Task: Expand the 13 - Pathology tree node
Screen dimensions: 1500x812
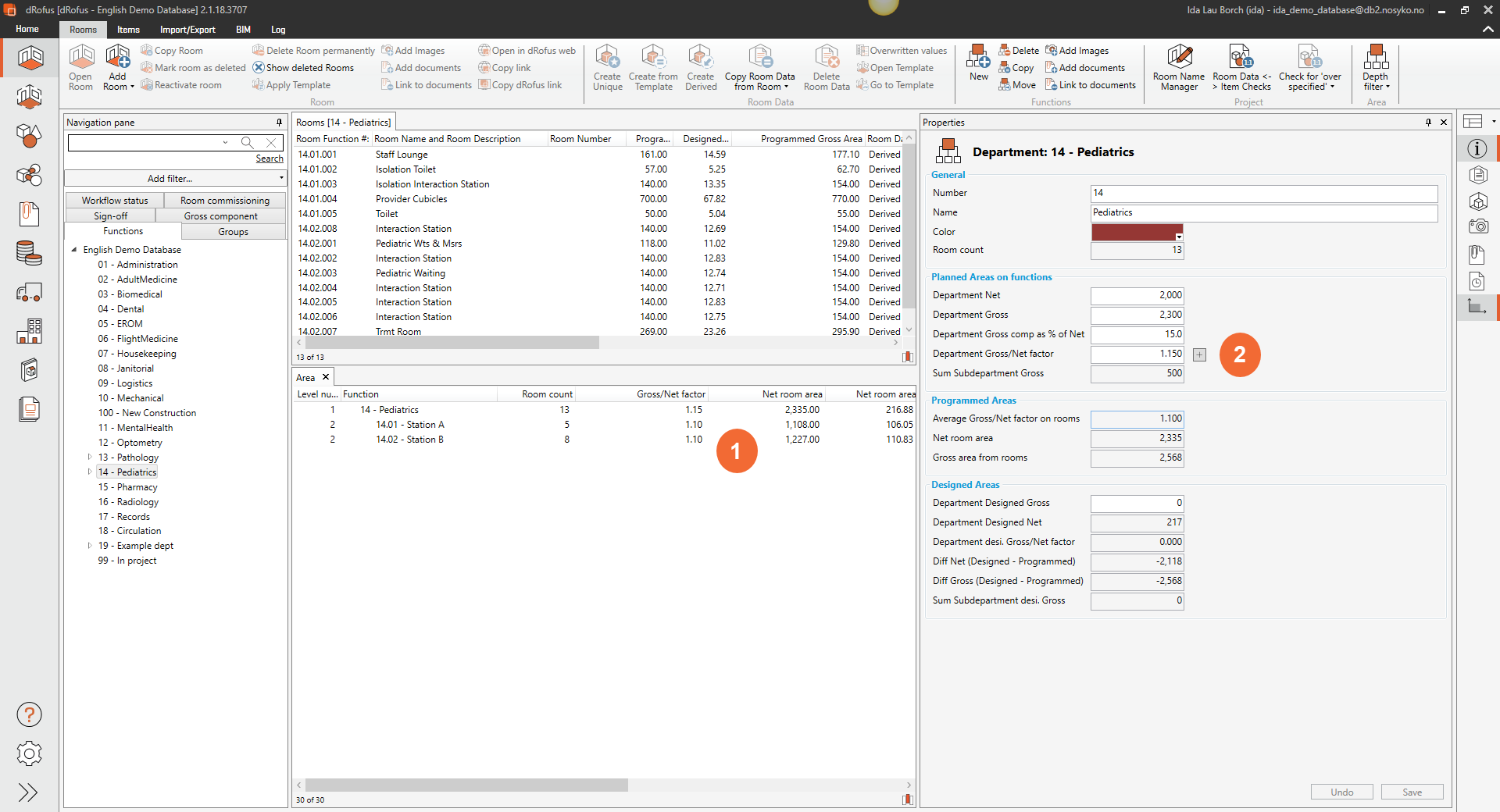Action: coord(90,458)
